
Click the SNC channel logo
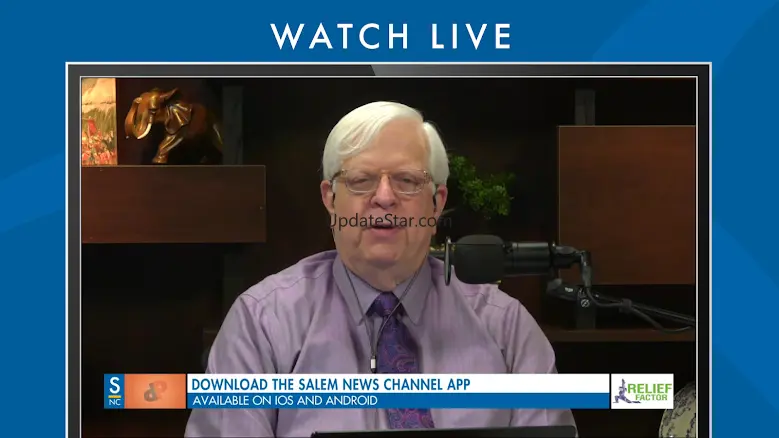(x=114, y=391)
